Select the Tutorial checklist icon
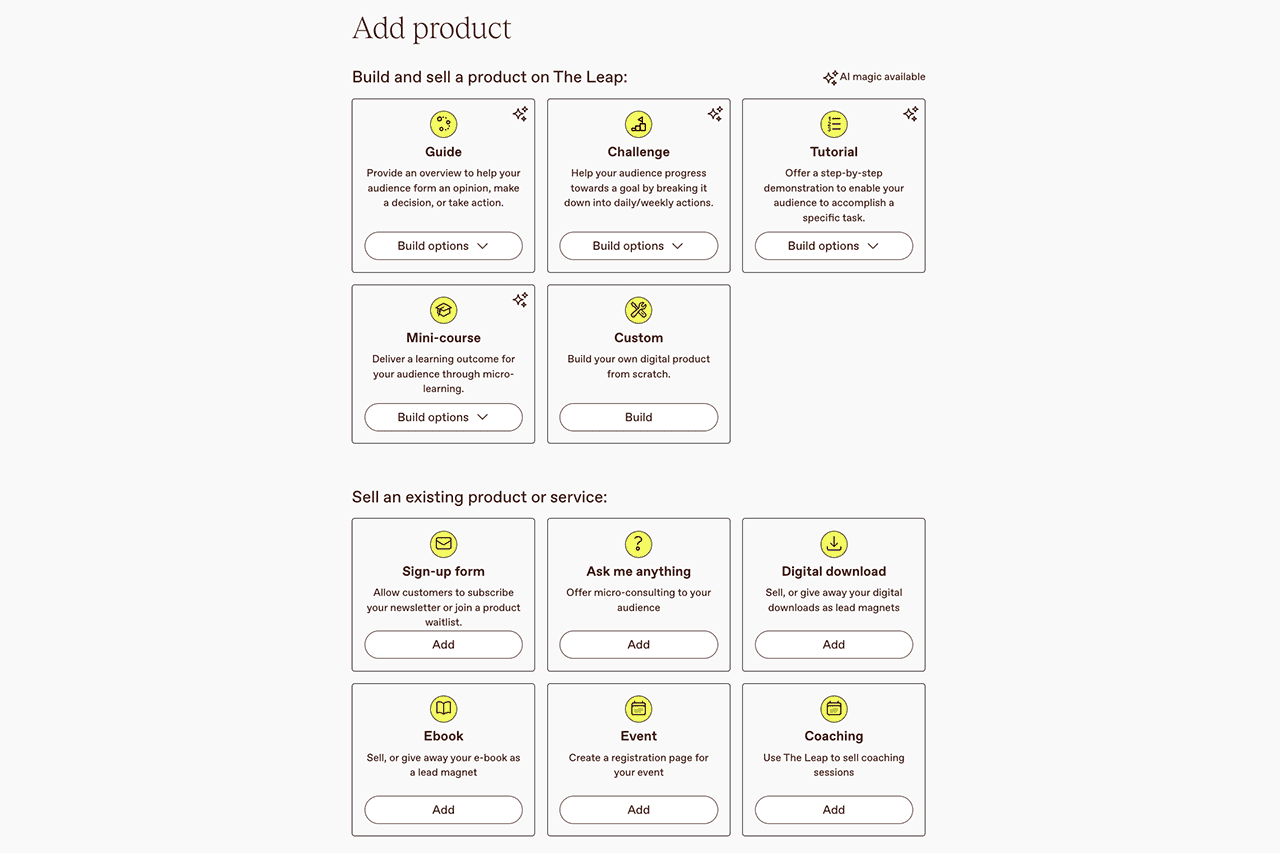1280x853 pixels. (833, 124)
